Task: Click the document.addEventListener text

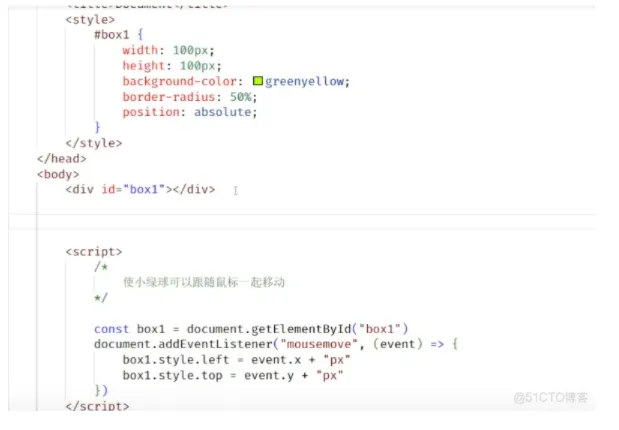Action: (183, 344)
